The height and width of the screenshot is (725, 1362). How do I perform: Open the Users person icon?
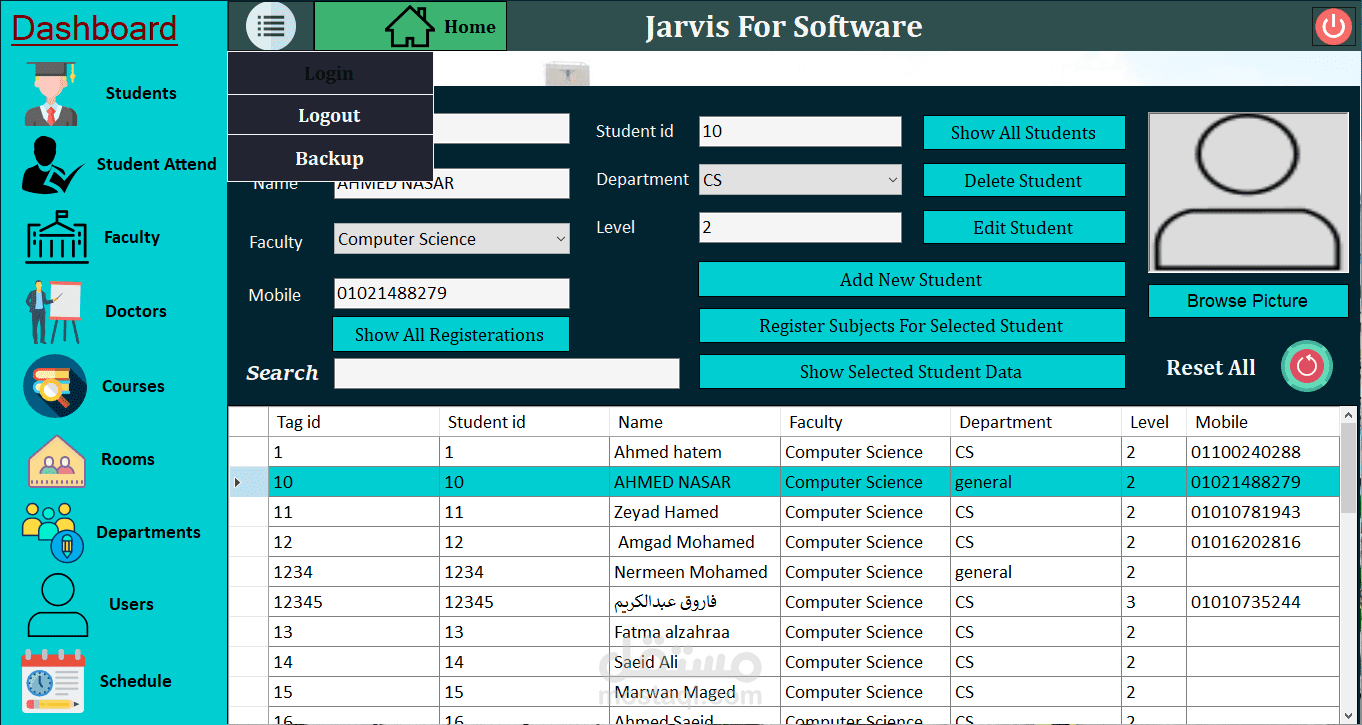(57, 604)
